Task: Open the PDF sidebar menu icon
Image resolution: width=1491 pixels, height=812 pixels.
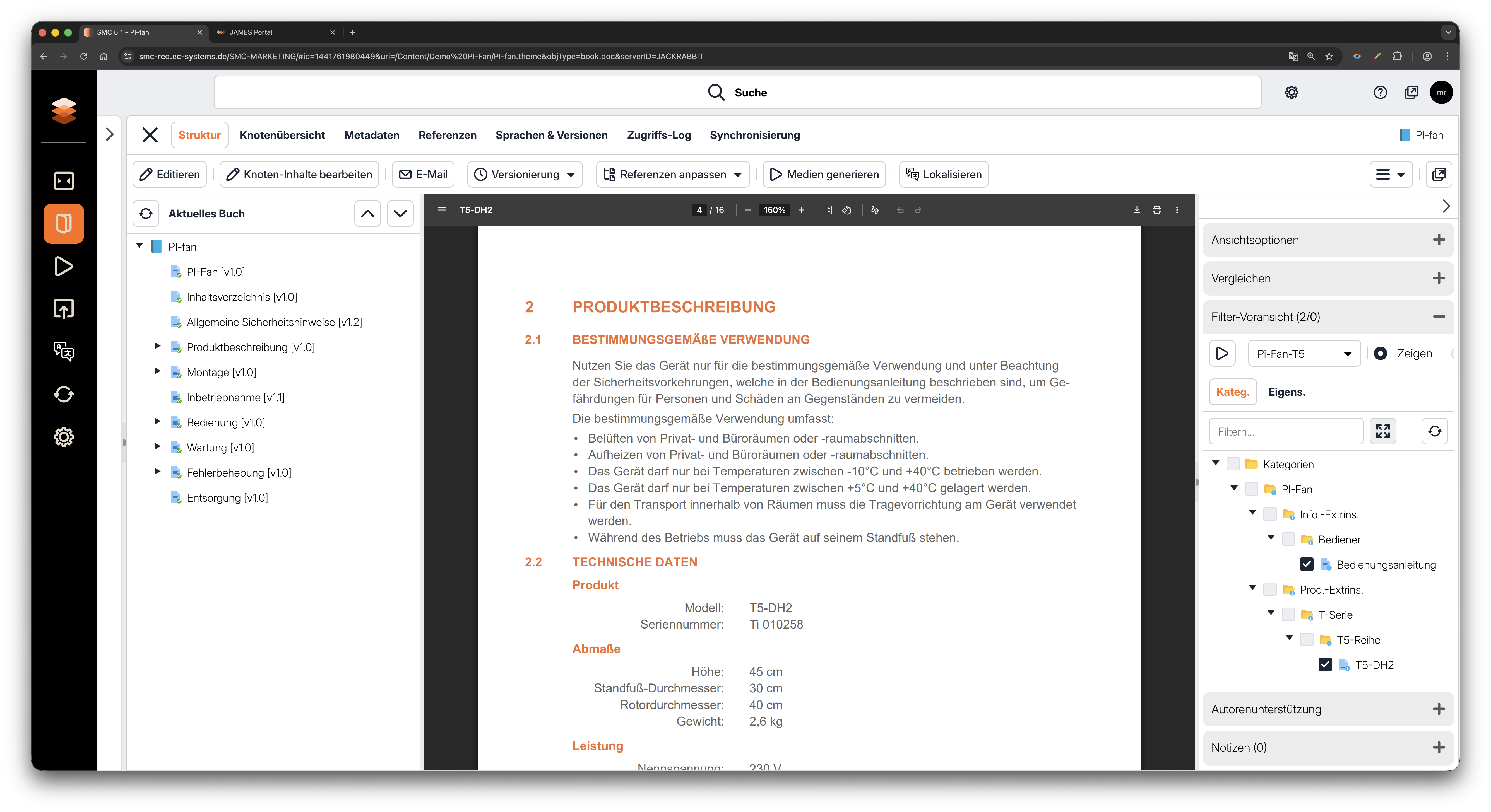Action: tap(442, 210)
